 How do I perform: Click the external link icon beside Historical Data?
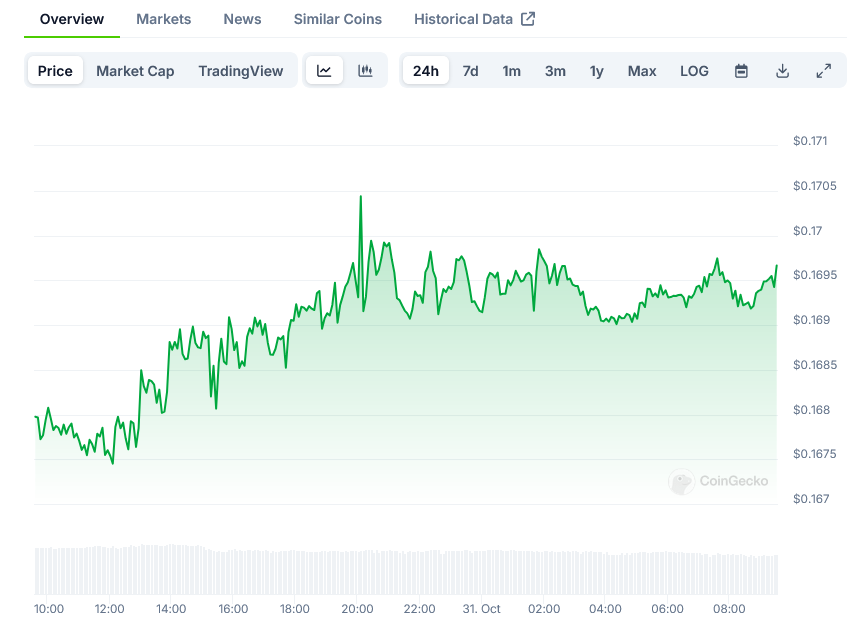(528, 19)
